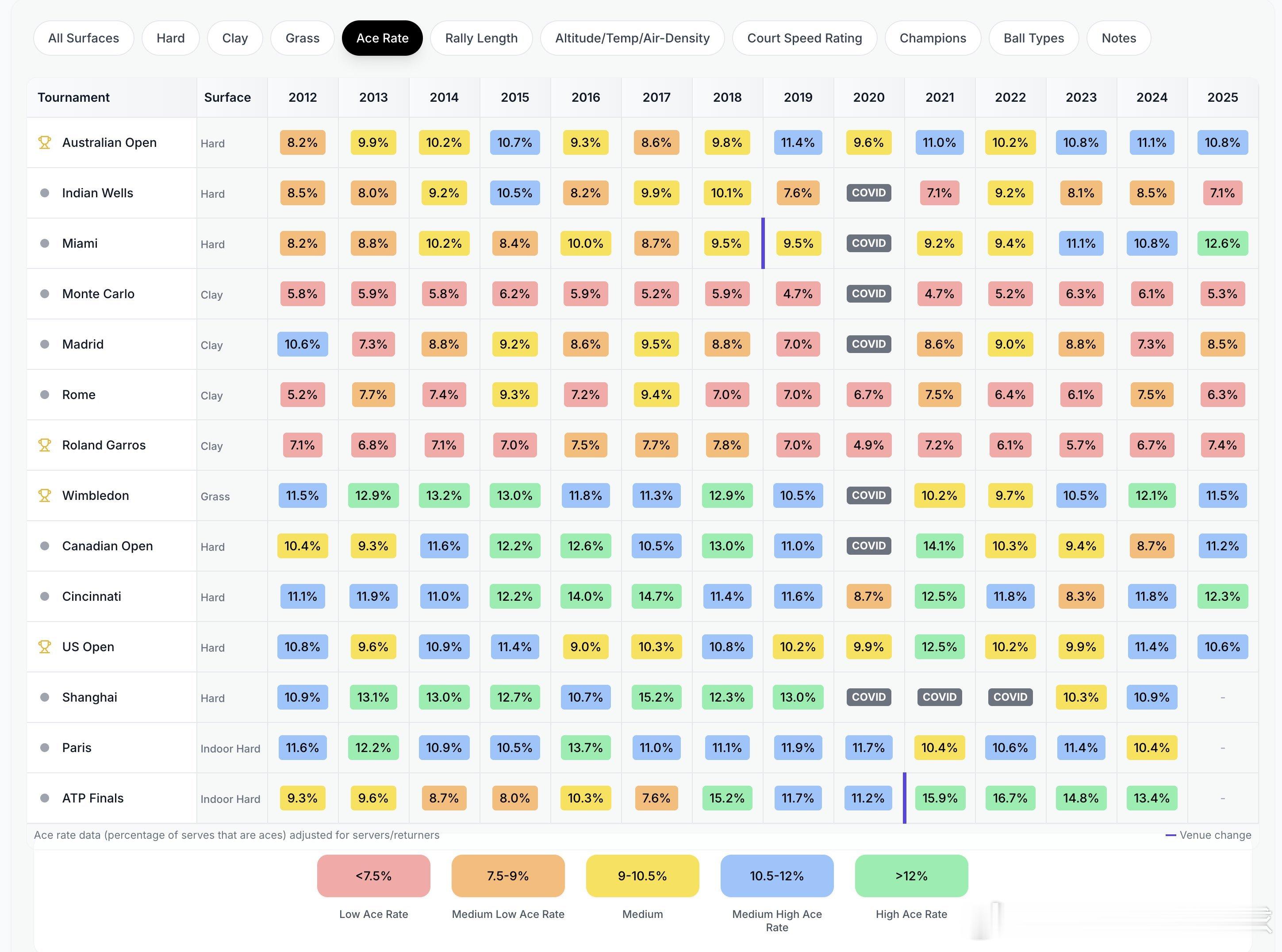Image resolution: width=1282 pixels, height=952 pixels.
Task: Click Roland Garros 2020 cell 4.9%
Action: pyautogui.click(x=869, y=445)
